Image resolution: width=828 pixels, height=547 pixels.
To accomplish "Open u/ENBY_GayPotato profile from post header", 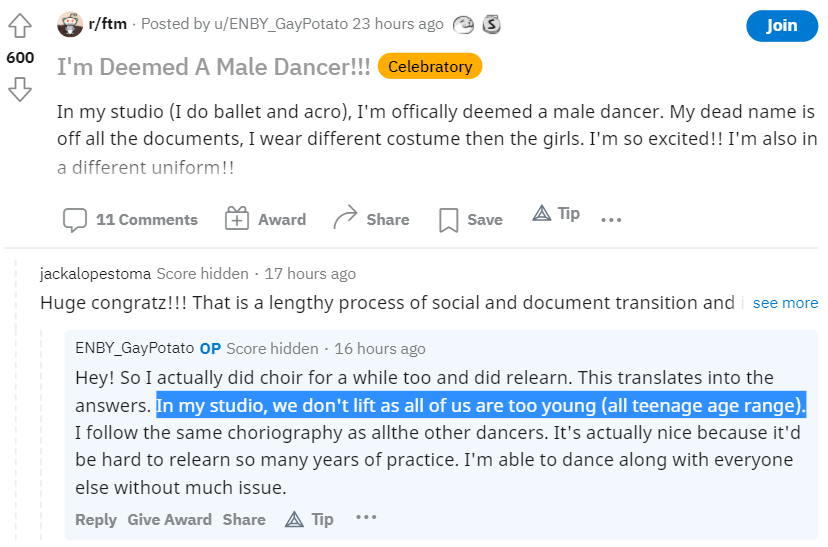I will [281, 24].
